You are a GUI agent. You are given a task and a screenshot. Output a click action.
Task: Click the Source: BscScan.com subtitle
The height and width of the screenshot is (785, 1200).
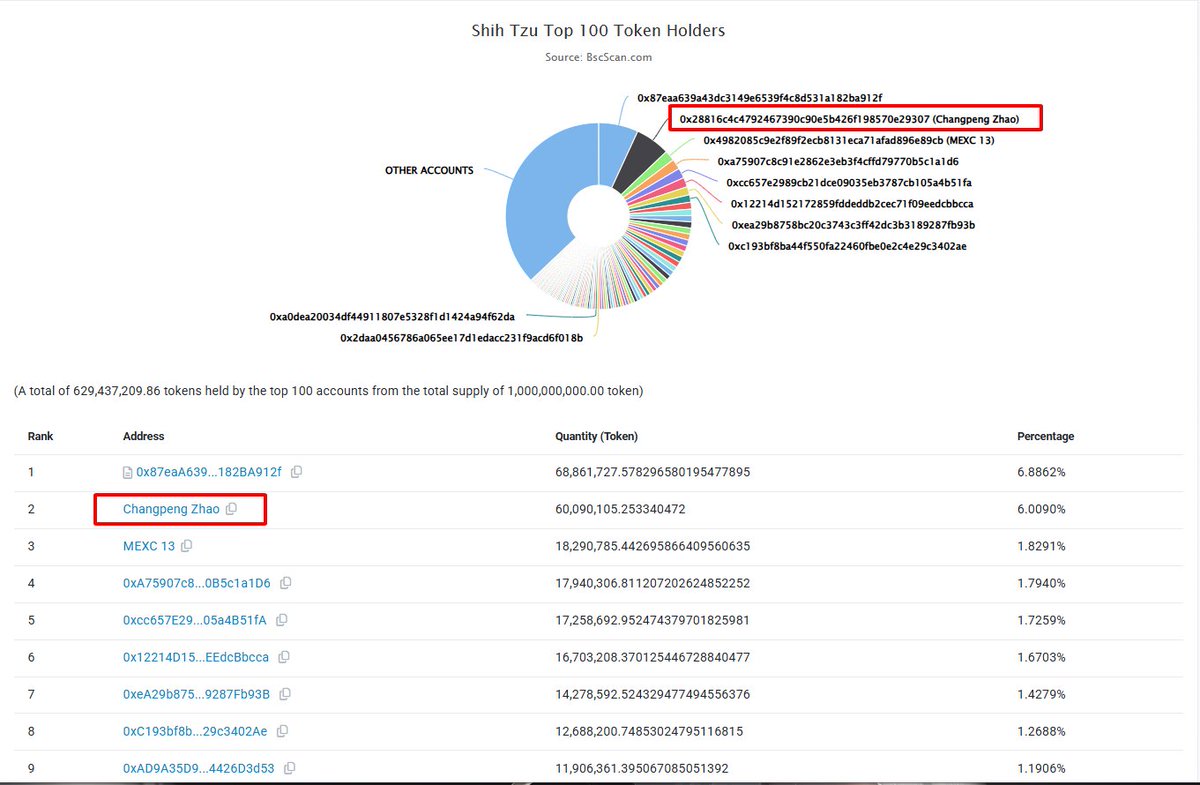pos(598,58)
